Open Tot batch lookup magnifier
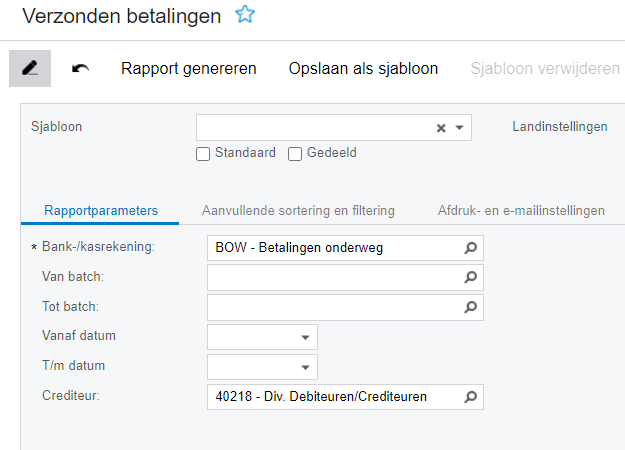 pos(470,307)
